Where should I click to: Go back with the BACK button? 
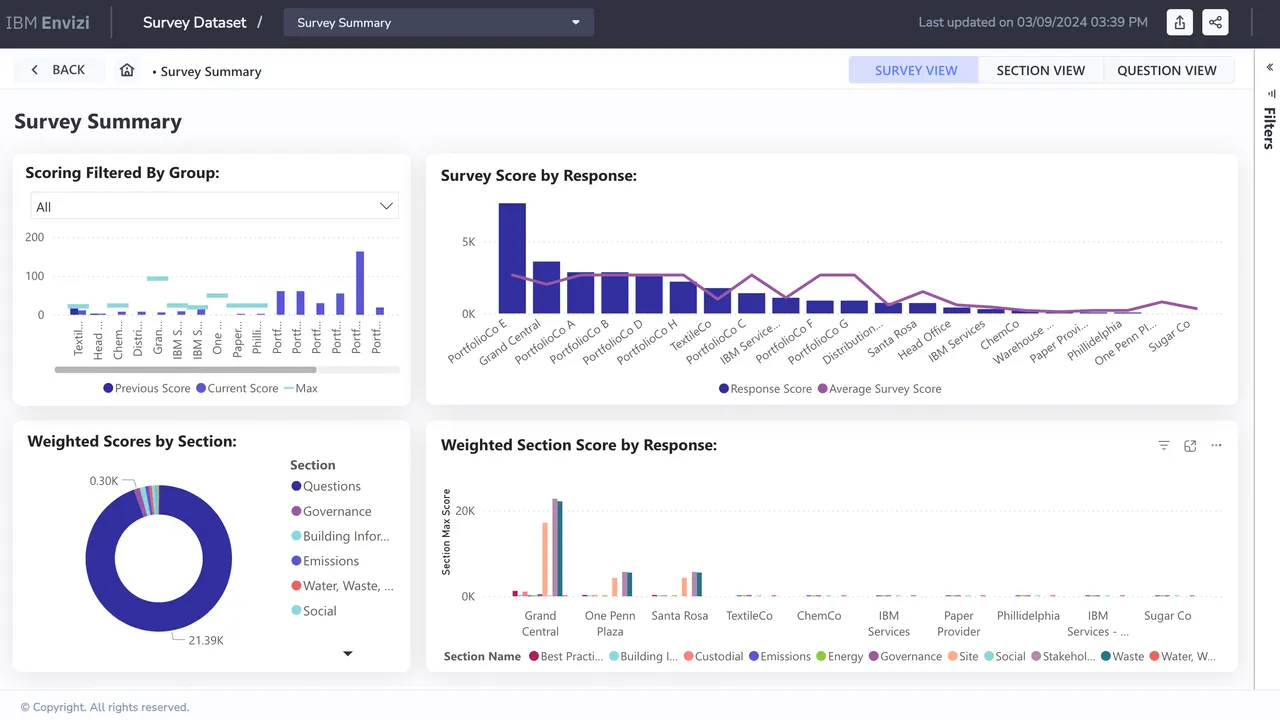tap(57, 70)
